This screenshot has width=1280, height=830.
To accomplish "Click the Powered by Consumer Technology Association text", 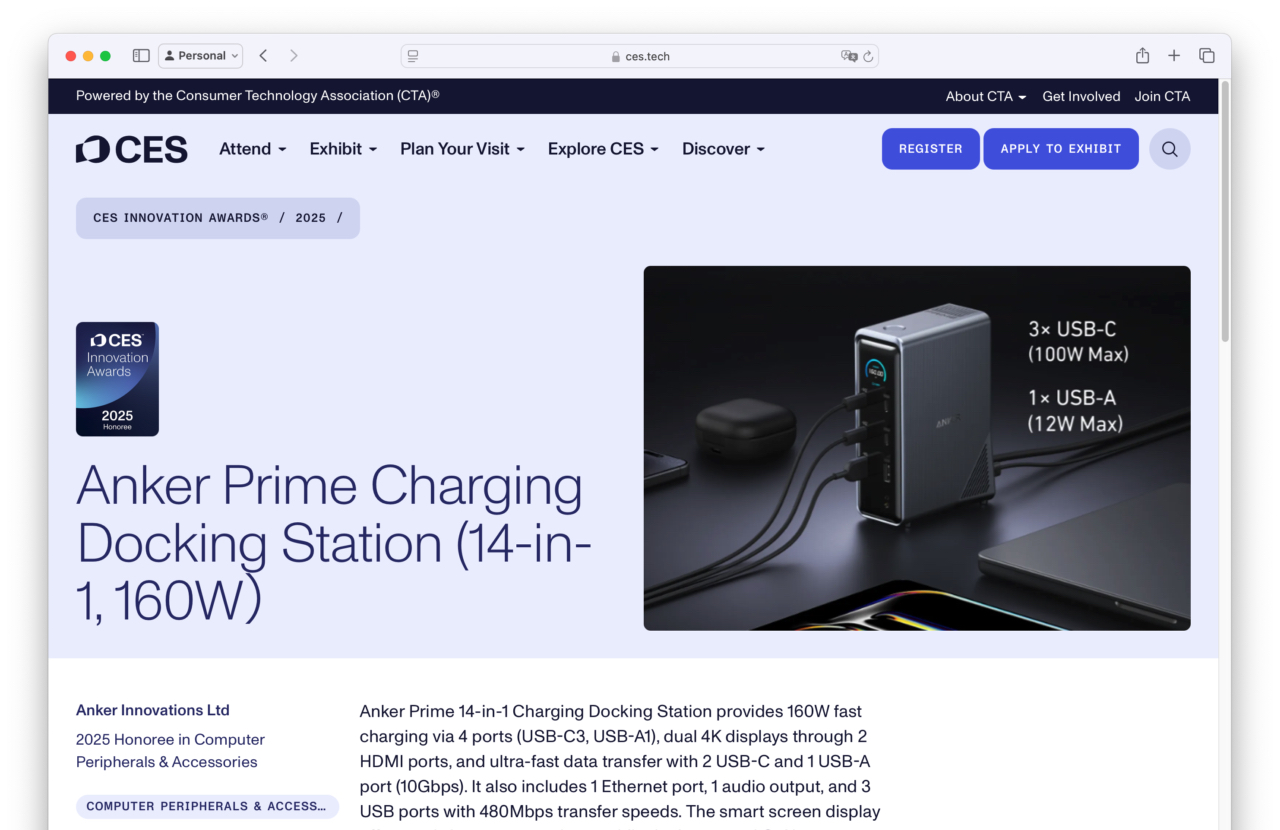I will (258, 96).
